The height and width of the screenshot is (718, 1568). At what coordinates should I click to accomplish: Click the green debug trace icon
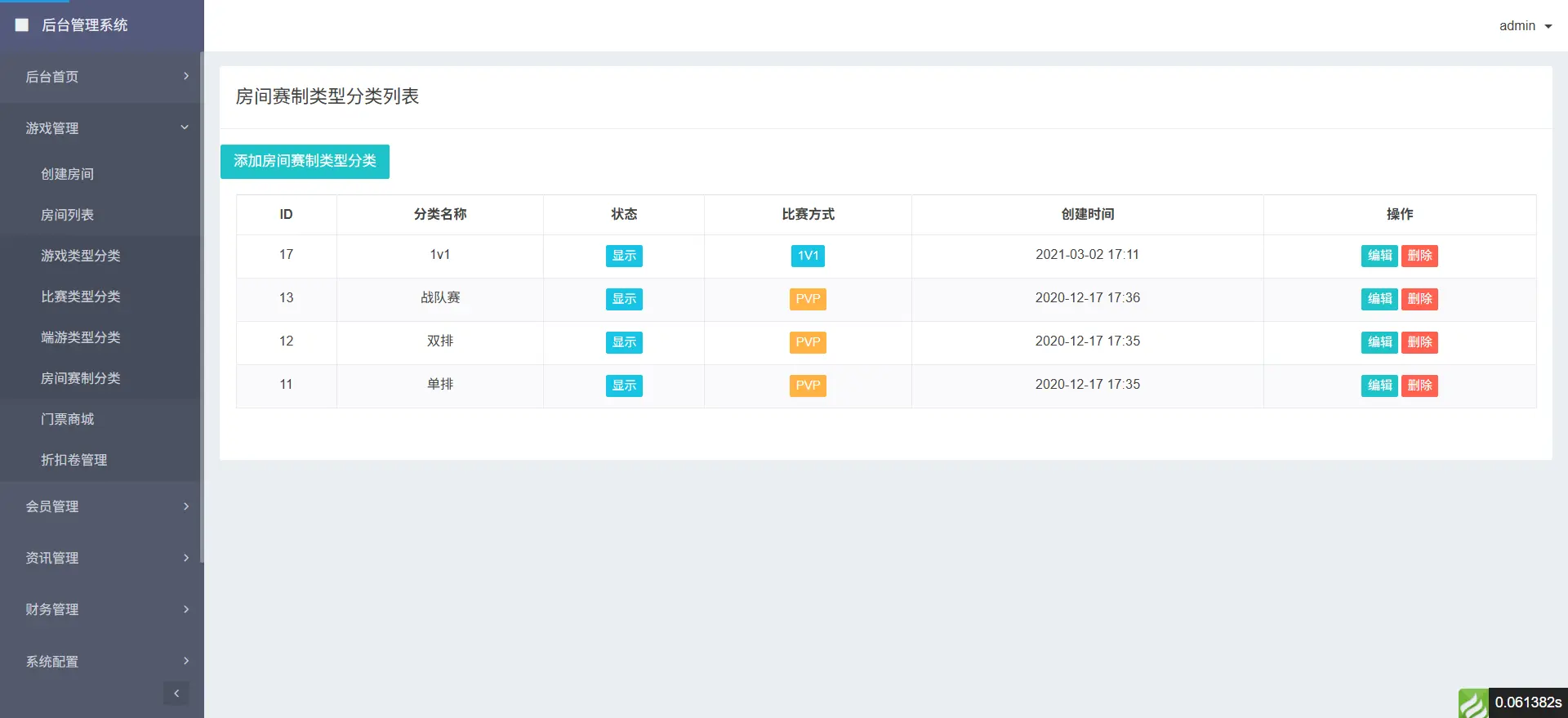click(1473, 703)
